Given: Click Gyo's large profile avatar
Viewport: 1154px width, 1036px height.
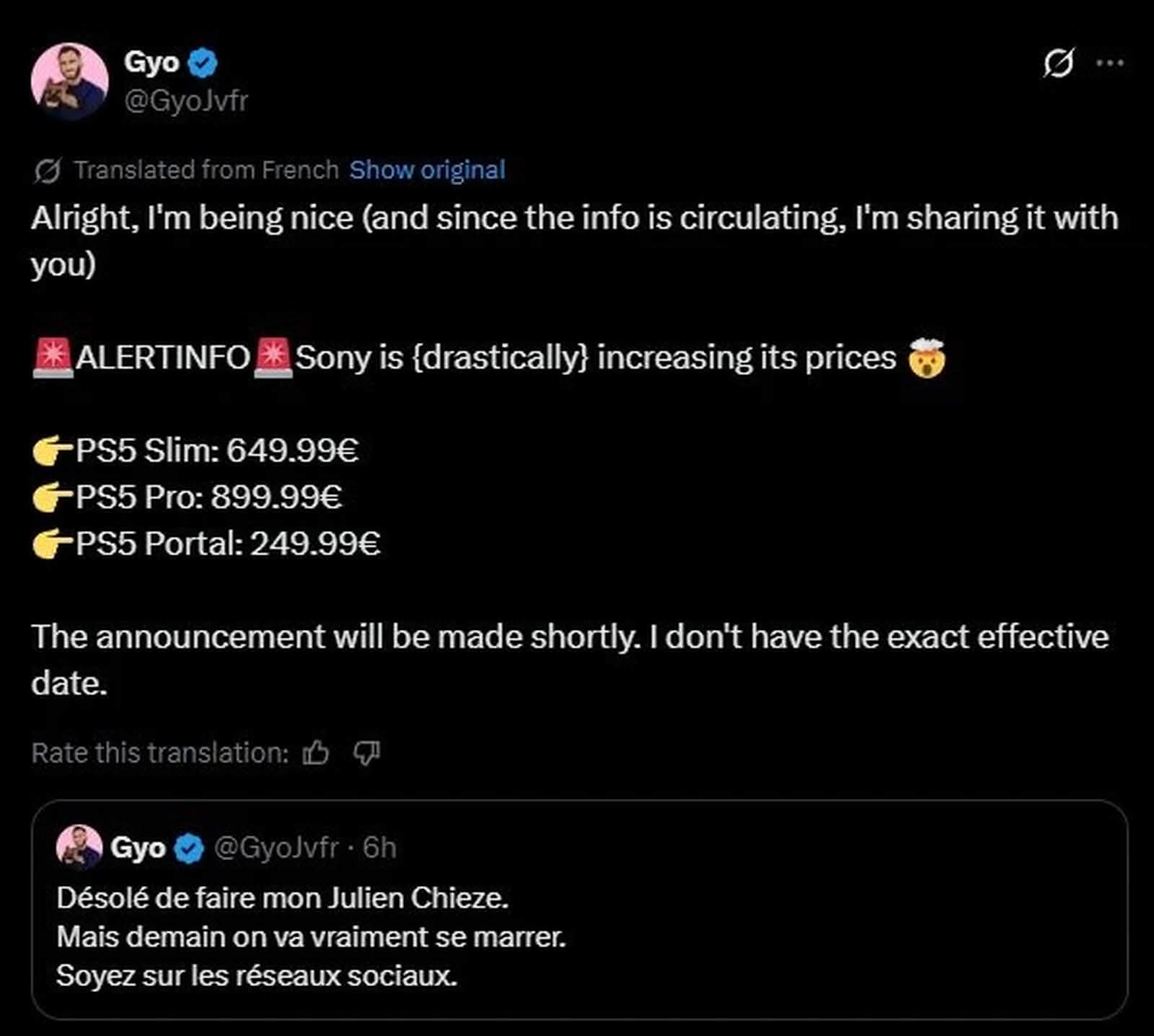Looking at the screenshot, I should click(70, 81).
